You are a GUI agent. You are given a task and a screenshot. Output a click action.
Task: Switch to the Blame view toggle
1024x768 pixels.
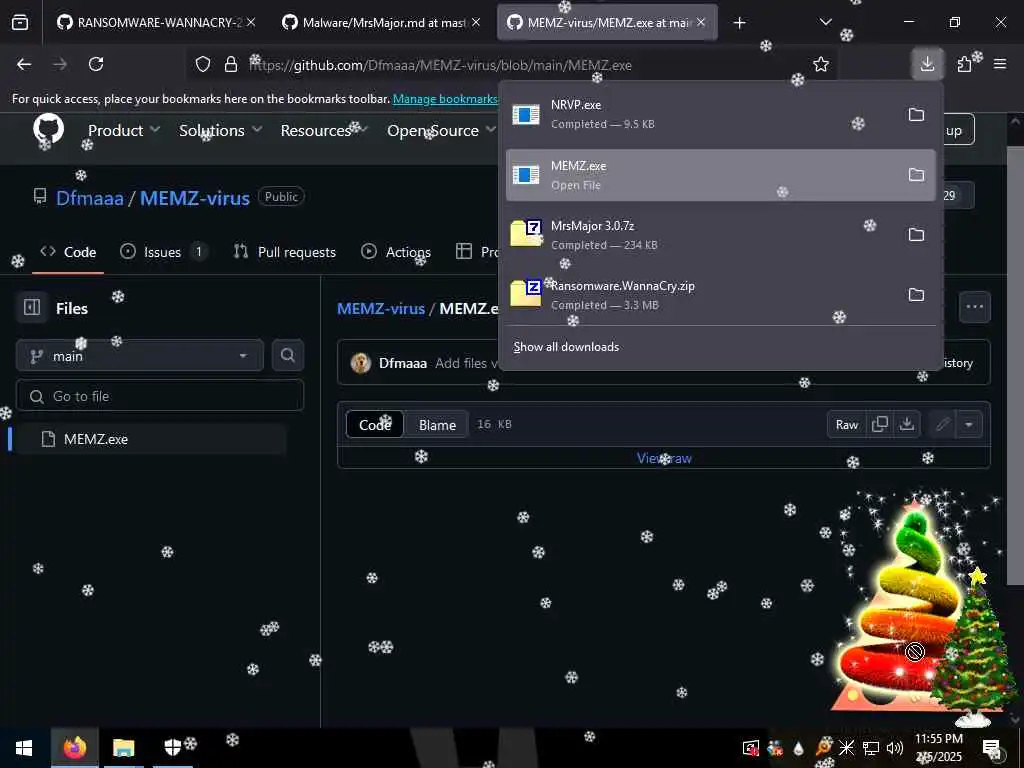437,424
